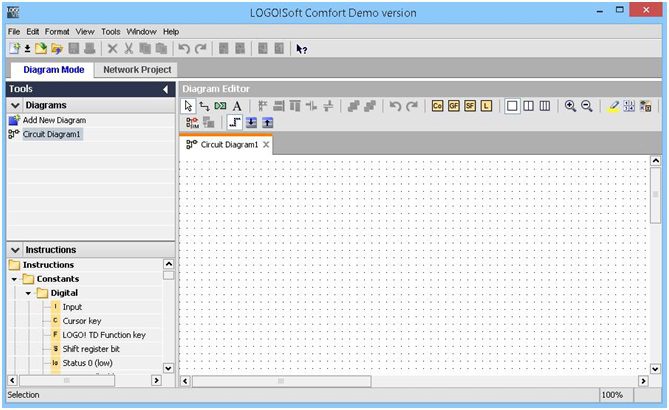Close the Circuit Diagram1 tab
The height and width of the screenshot is (410, 669).
[266, 145]
